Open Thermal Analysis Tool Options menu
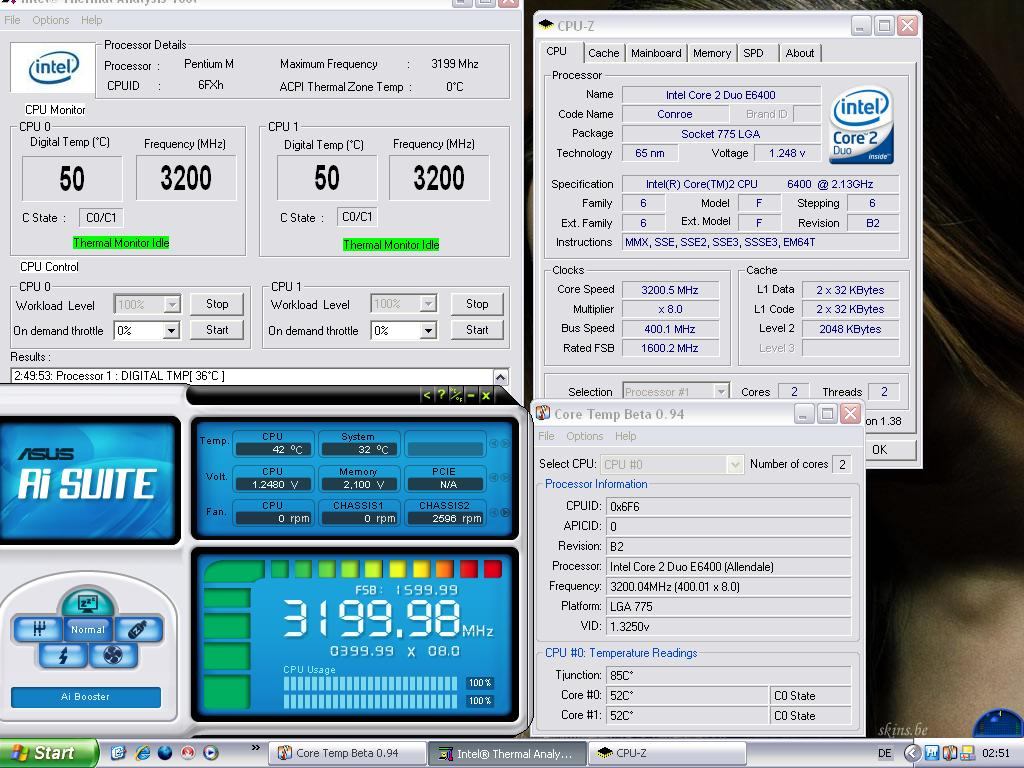 [x=50, y=20]
